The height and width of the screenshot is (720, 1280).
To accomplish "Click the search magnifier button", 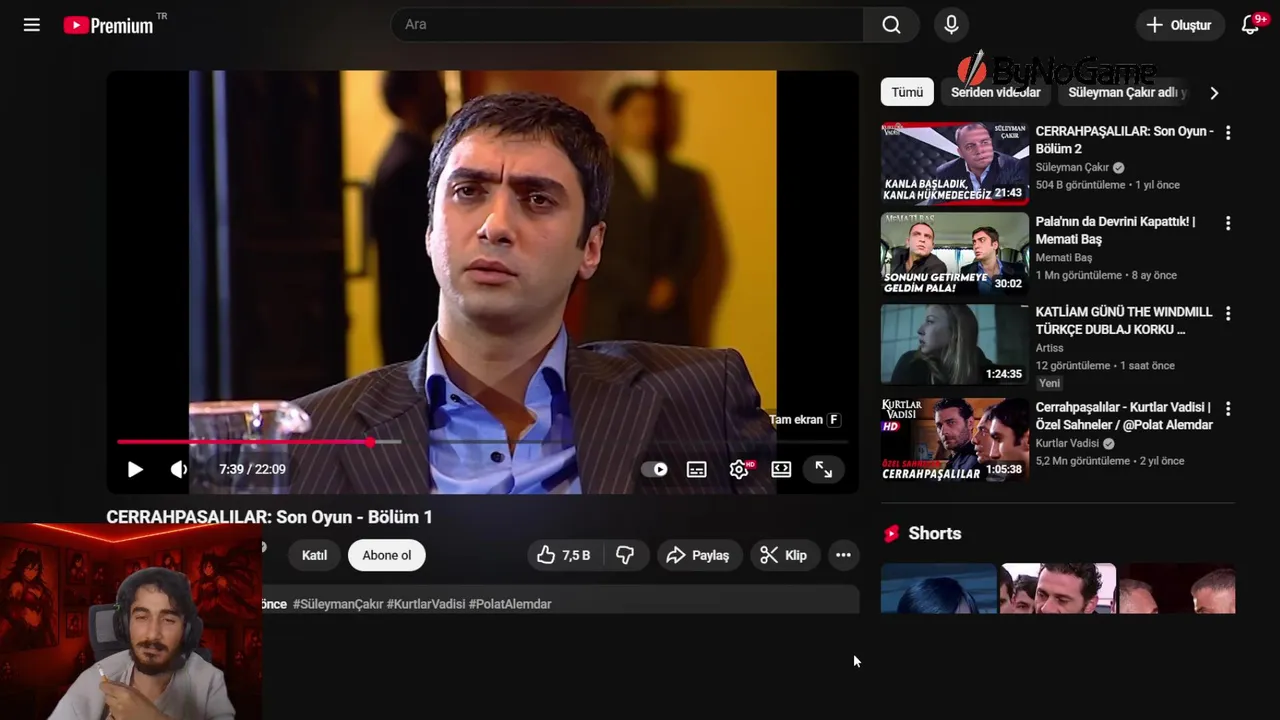I will (x=891, y=25).
